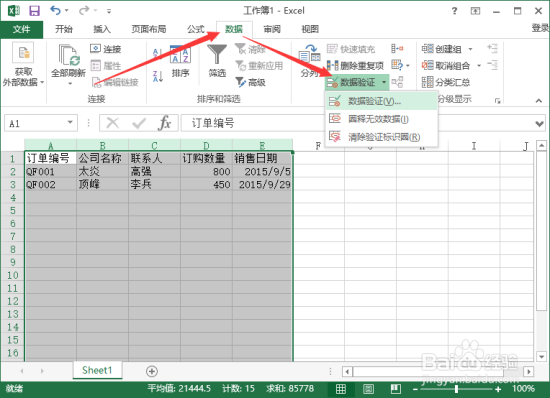
Task: Sort descending with the Z-A icon
Action: click(x=157, y=76)
